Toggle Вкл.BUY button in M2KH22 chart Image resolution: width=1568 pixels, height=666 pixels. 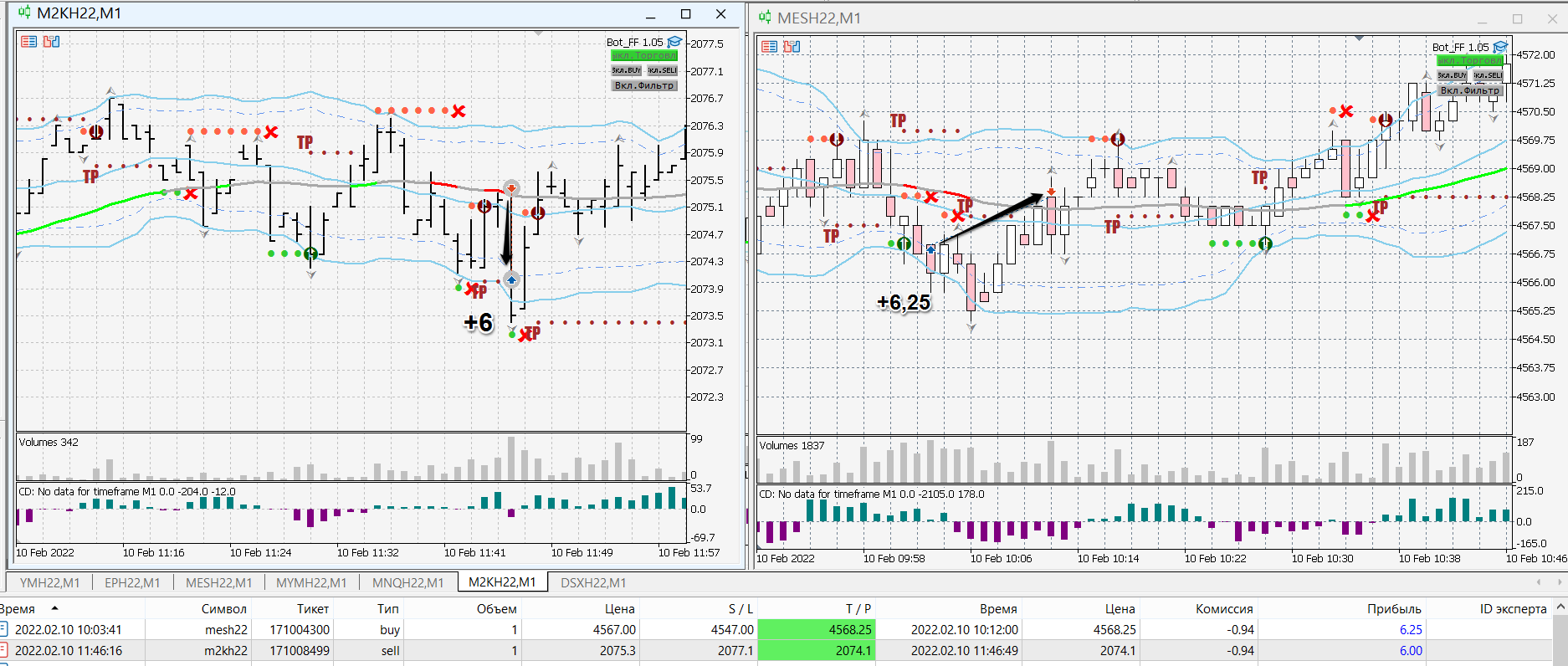coord(627,70)
